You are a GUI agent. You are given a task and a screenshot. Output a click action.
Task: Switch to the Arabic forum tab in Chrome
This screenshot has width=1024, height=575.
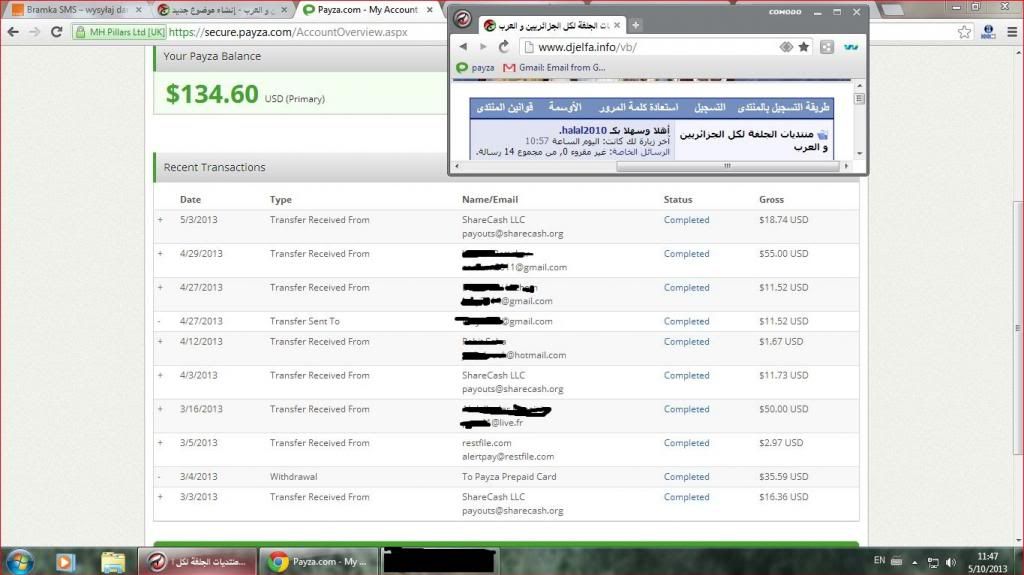(x=222, y=10)
